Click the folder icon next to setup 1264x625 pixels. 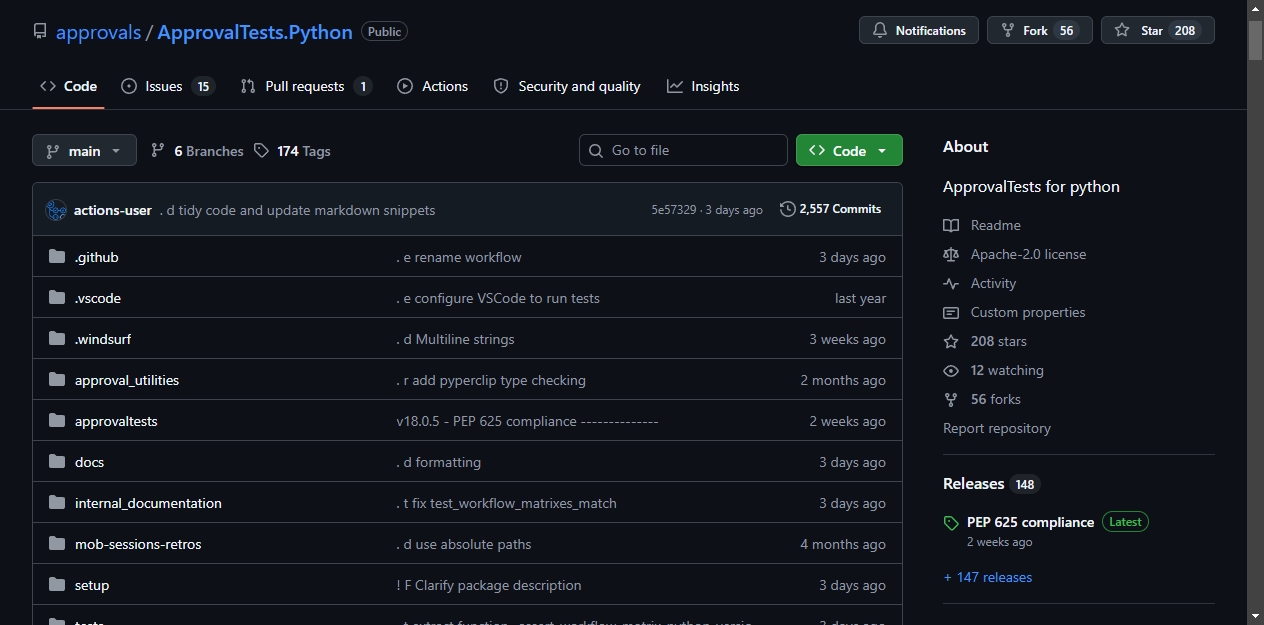[x=57, y=585]
